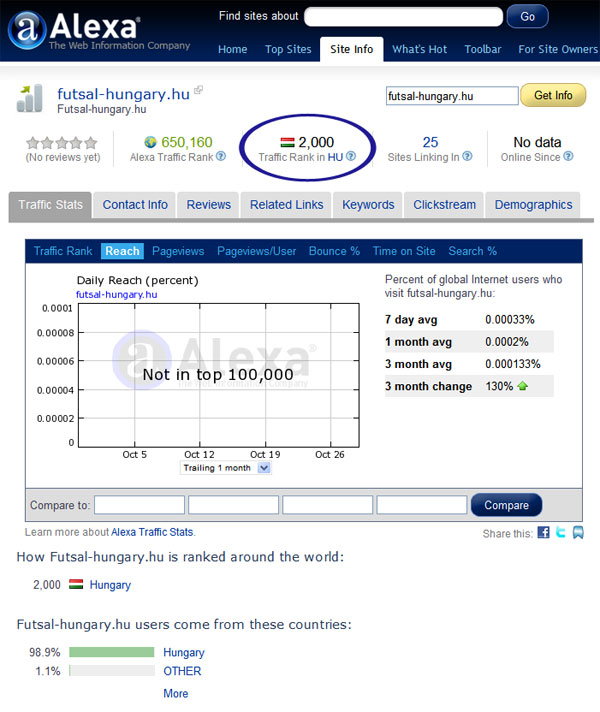The image size is (600, 712).
Task: Share on Facebook icon
Action: tap(543, 532)
